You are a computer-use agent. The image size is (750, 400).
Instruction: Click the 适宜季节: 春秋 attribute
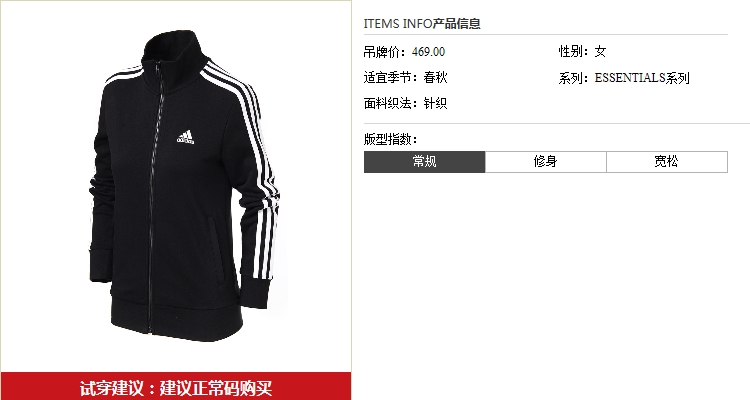point(405,78)
